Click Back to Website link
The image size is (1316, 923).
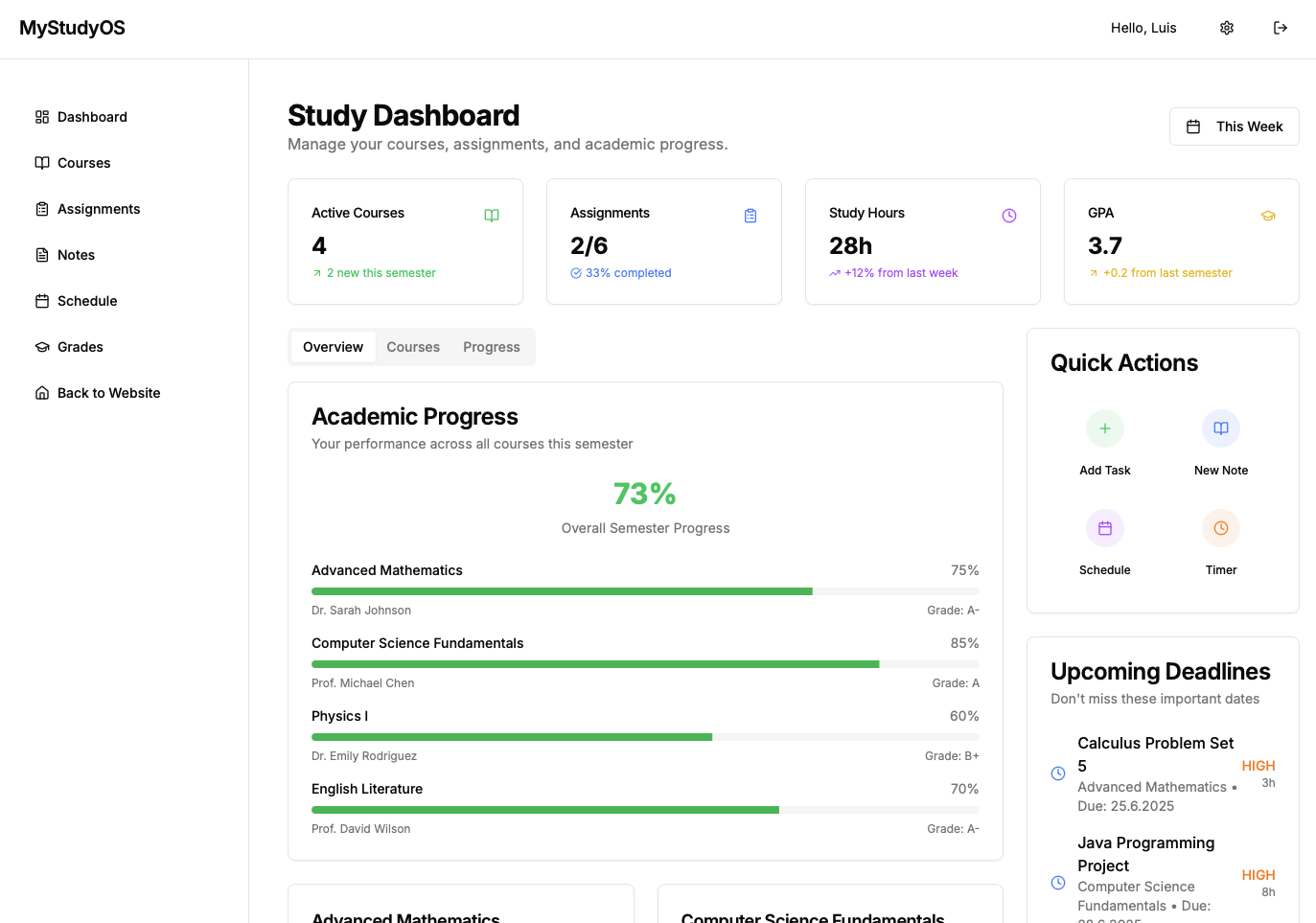click(x=108, y=393)
